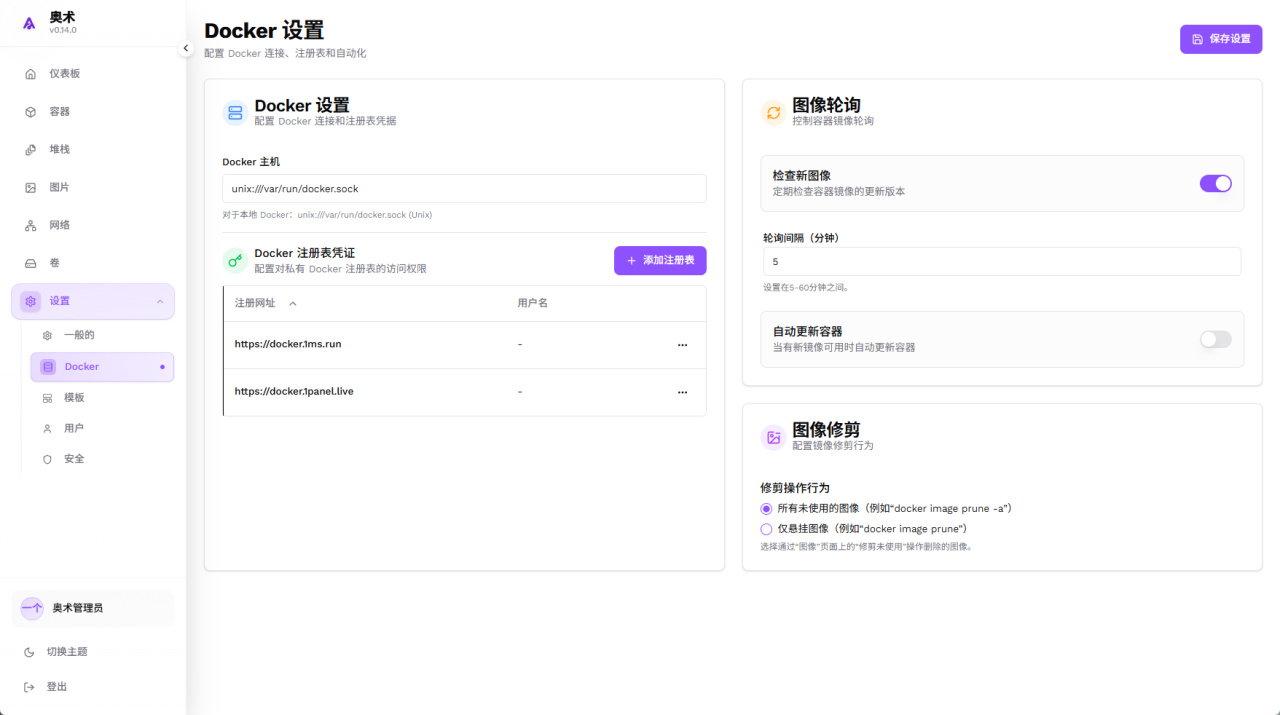Click the orange refresh icon beside 图像轮询
The height and width of the screenshot is (715, 1280).
point(773,112)
